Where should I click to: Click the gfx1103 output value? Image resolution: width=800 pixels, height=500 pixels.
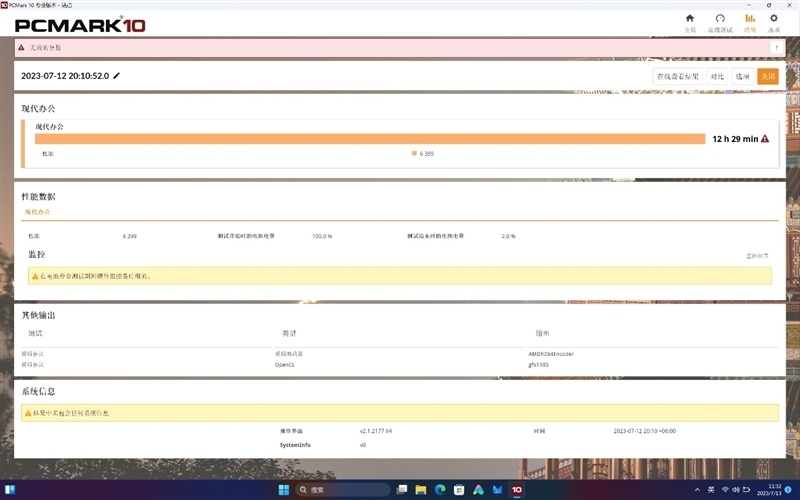(x=538, y=365)
